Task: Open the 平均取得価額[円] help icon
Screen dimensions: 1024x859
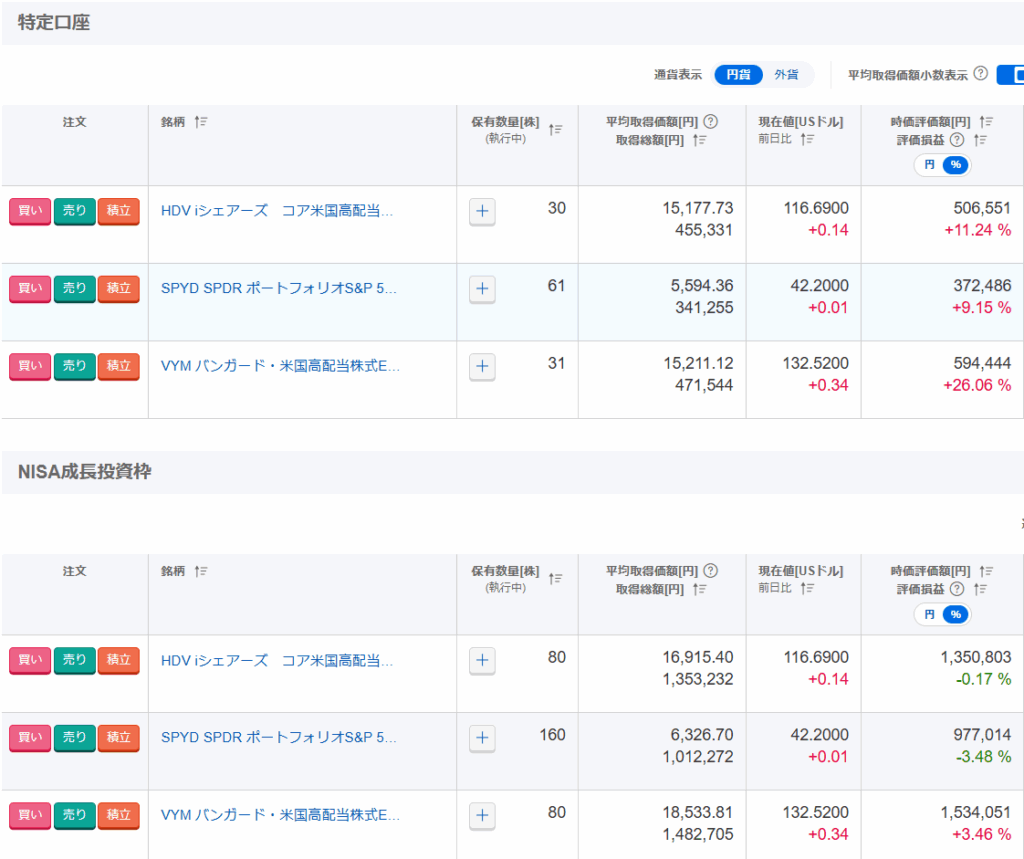Action: [x=710, y=120]
